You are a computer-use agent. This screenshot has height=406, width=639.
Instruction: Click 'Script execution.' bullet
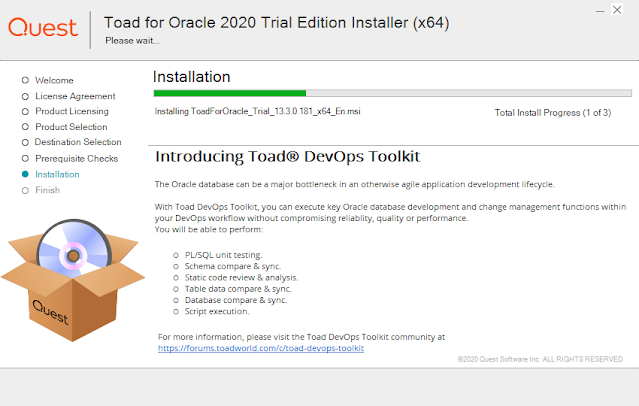click(x=217, y=311)
